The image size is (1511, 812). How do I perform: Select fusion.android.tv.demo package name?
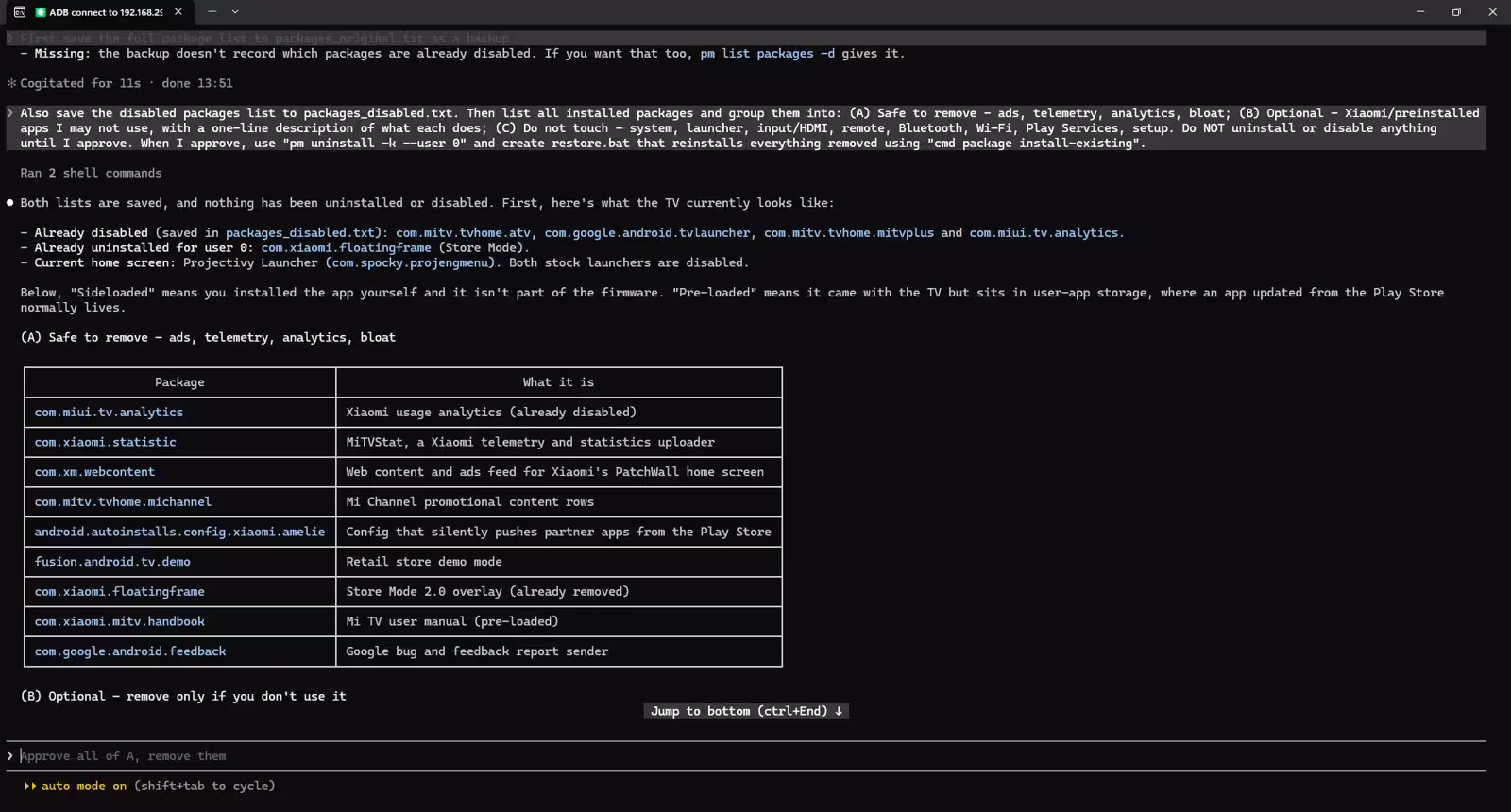tap(112, 562)
